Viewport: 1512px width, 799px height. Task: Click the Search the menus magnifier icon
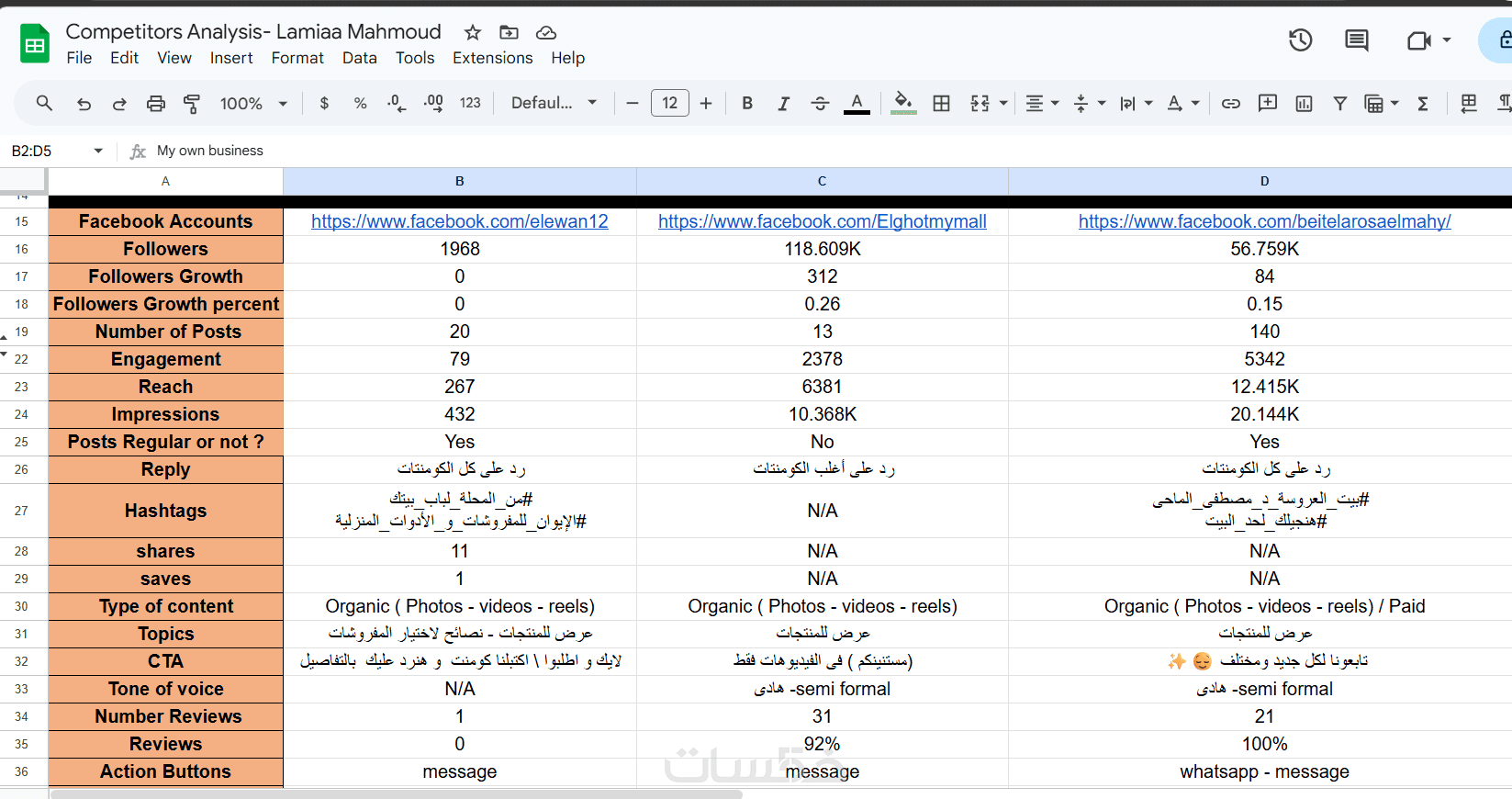(x=44, y=103)
